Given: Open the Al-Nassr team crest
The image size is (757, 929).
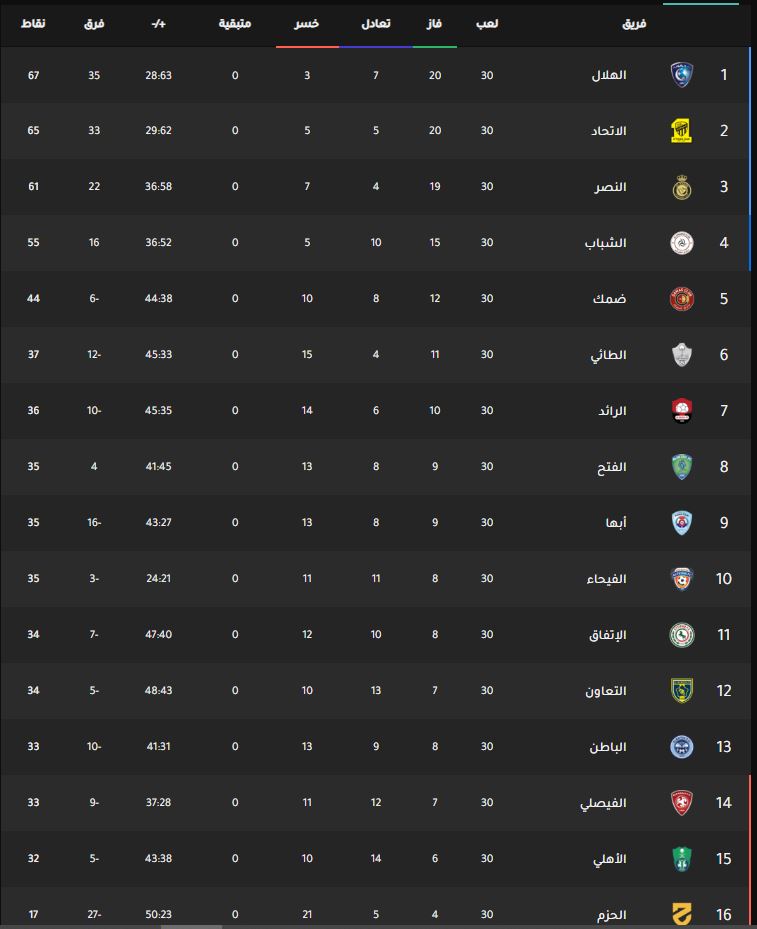Looking at the screenshot, I should click(682, 187).
